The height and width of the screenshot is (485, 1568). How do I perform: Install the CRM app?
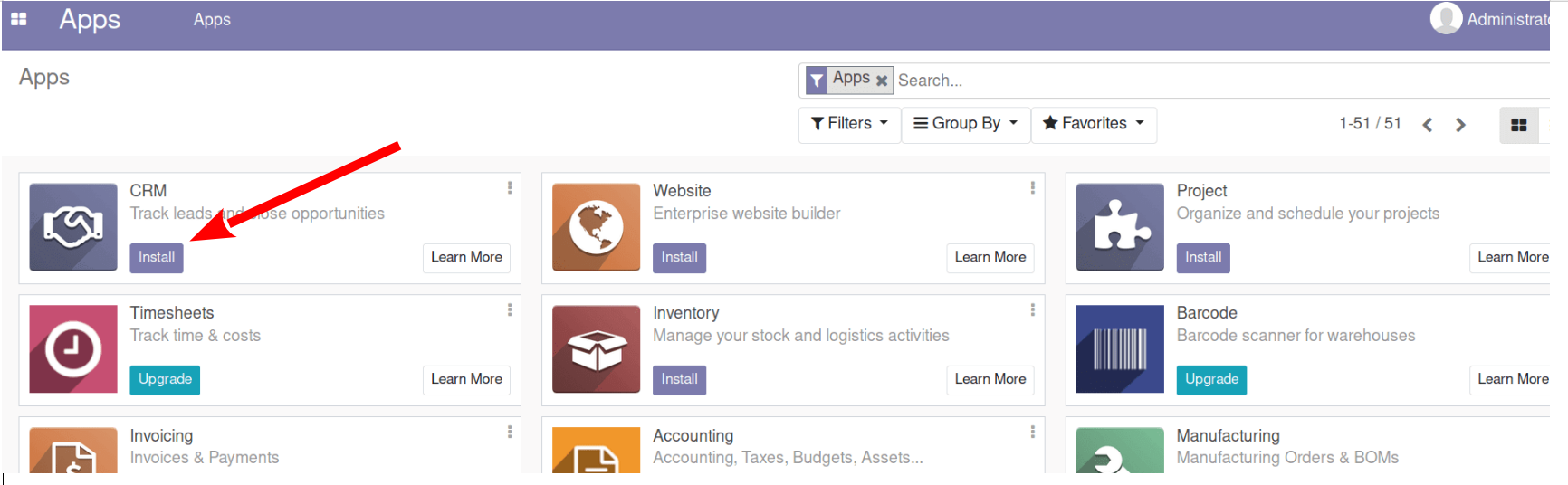click(x=157, y=258)
